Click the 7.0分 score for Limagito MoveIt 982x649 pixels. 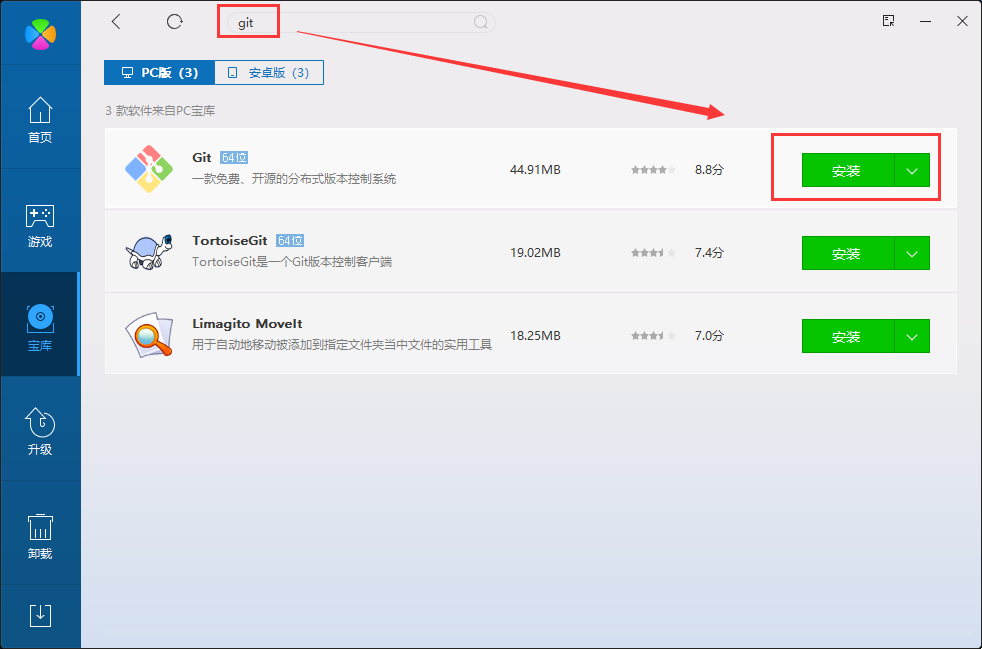pos(709,336)
